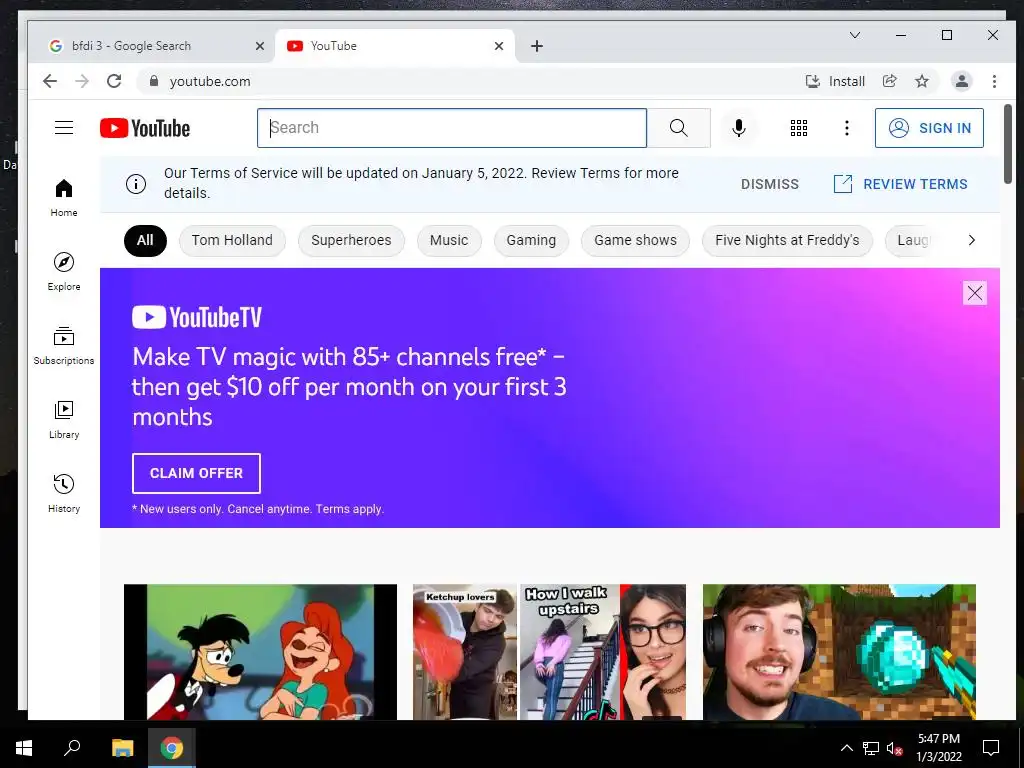Select the YouTube browser tab
The height and width of the screenshot is (768, 1024).
(x=395, y=46)
